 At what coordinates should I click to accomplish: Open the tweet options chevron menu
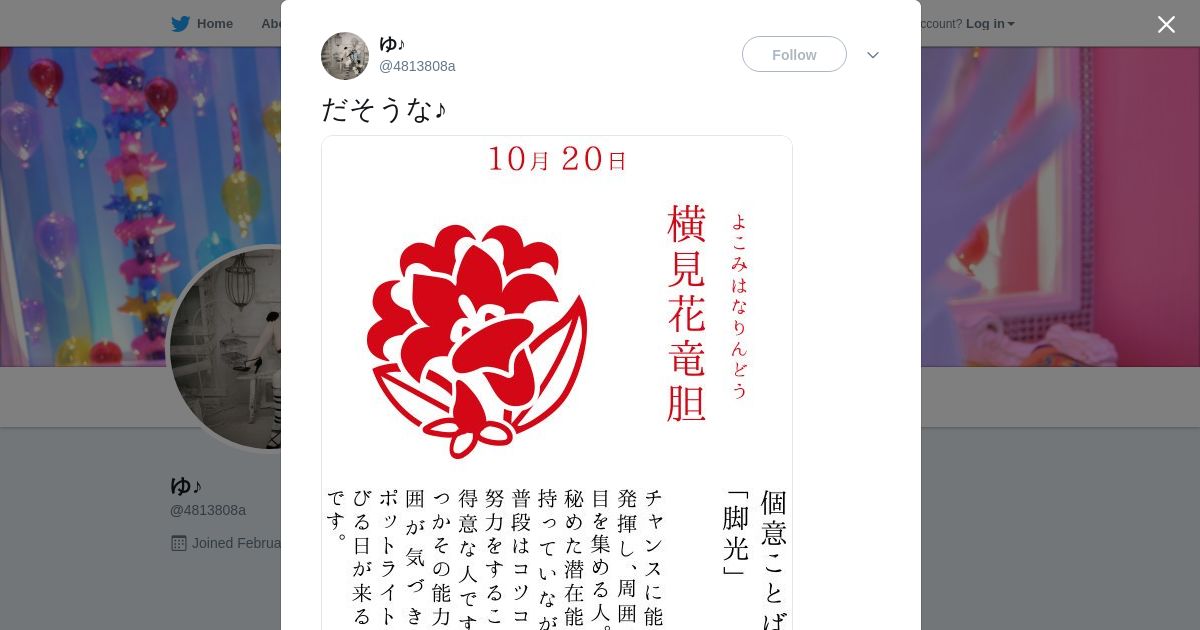873,55
